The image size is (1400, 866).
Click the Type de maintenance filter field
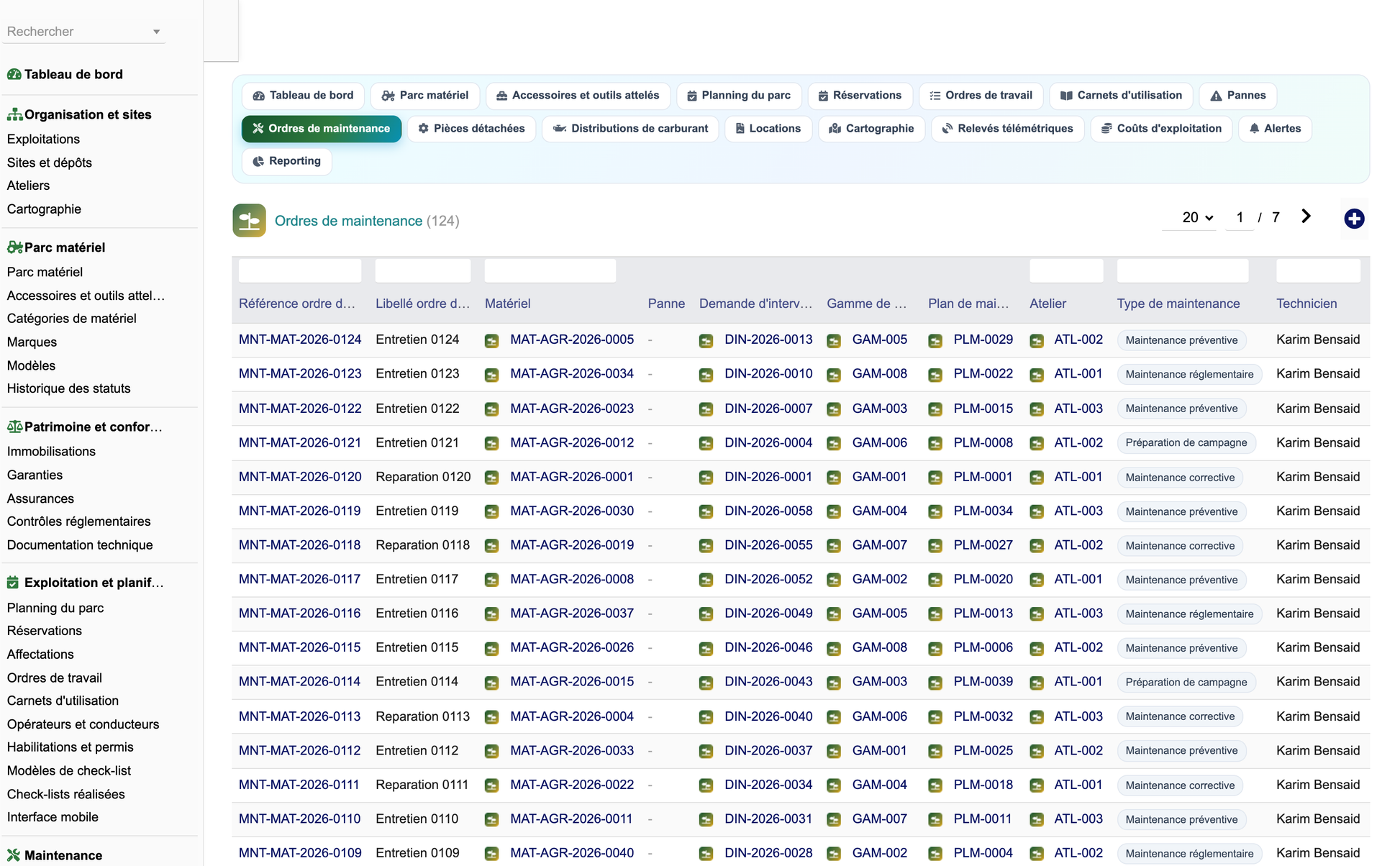(x=1183, y=270)
